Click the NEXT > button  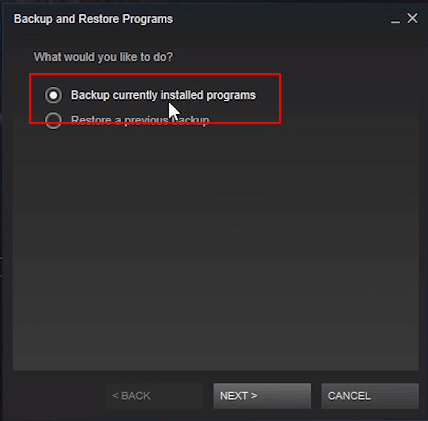pos(262,396)
